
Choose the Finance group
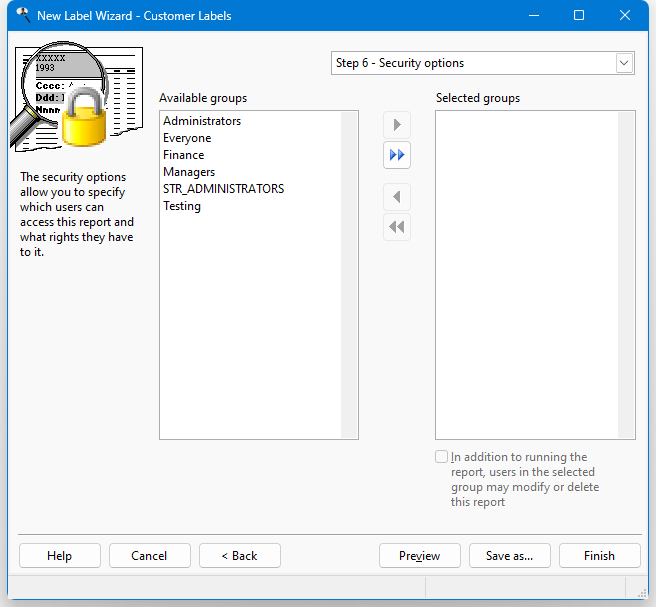(183, 155)
